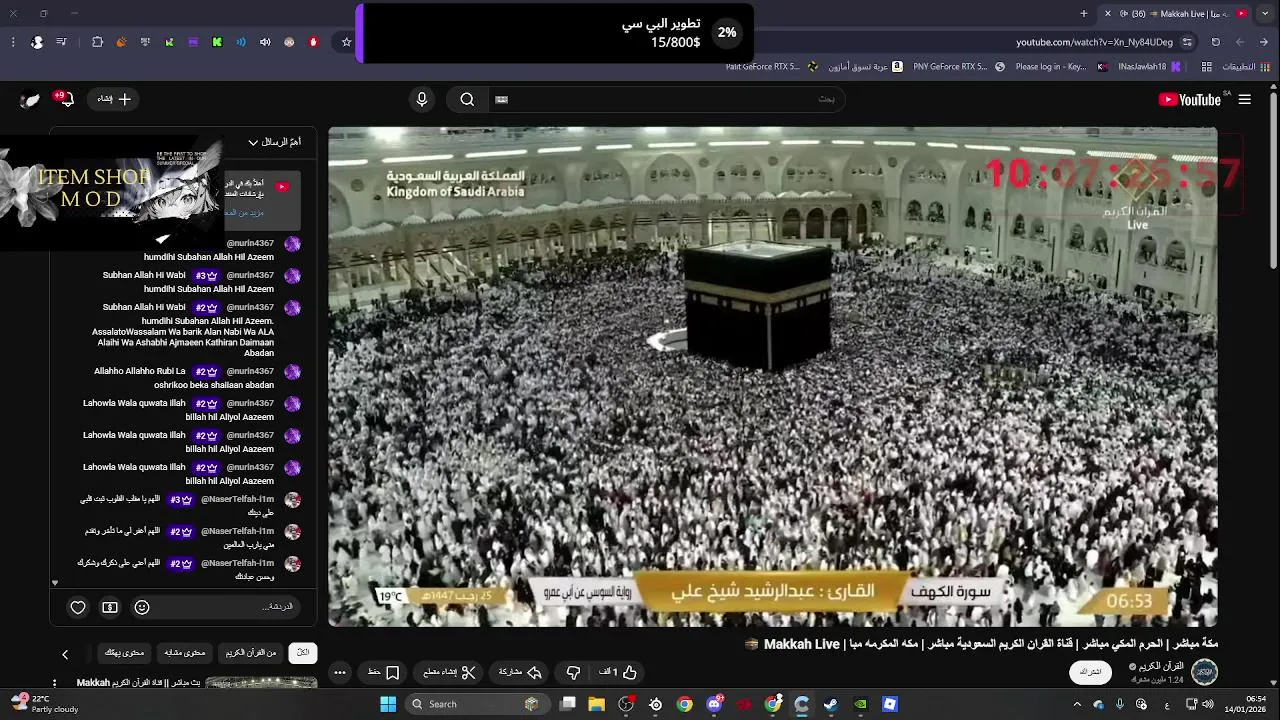Save the video with Save (حفظ) button
Image resolution: width=1280 pixels, height=720 pixels.
pos(384,672)
